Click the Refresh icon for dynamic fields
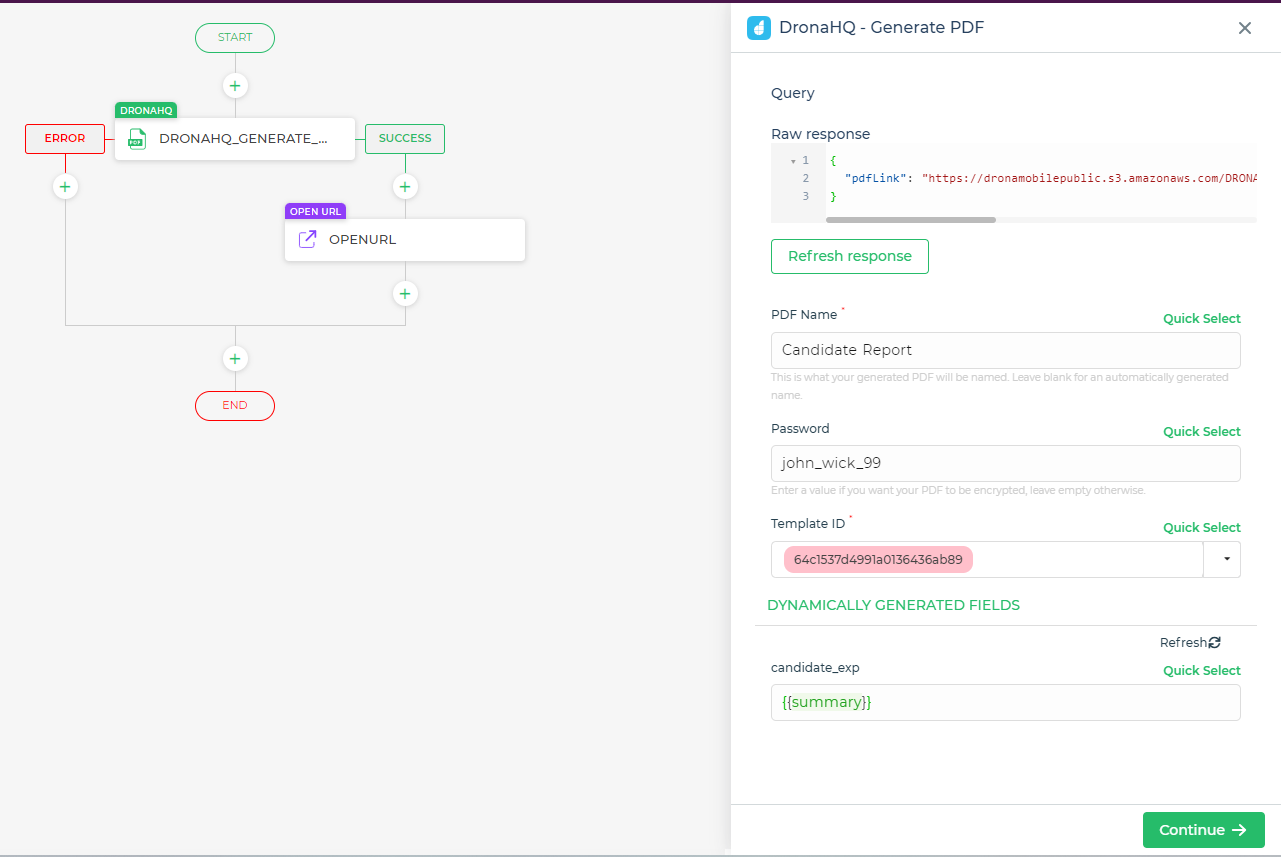 pos(1215,643)
